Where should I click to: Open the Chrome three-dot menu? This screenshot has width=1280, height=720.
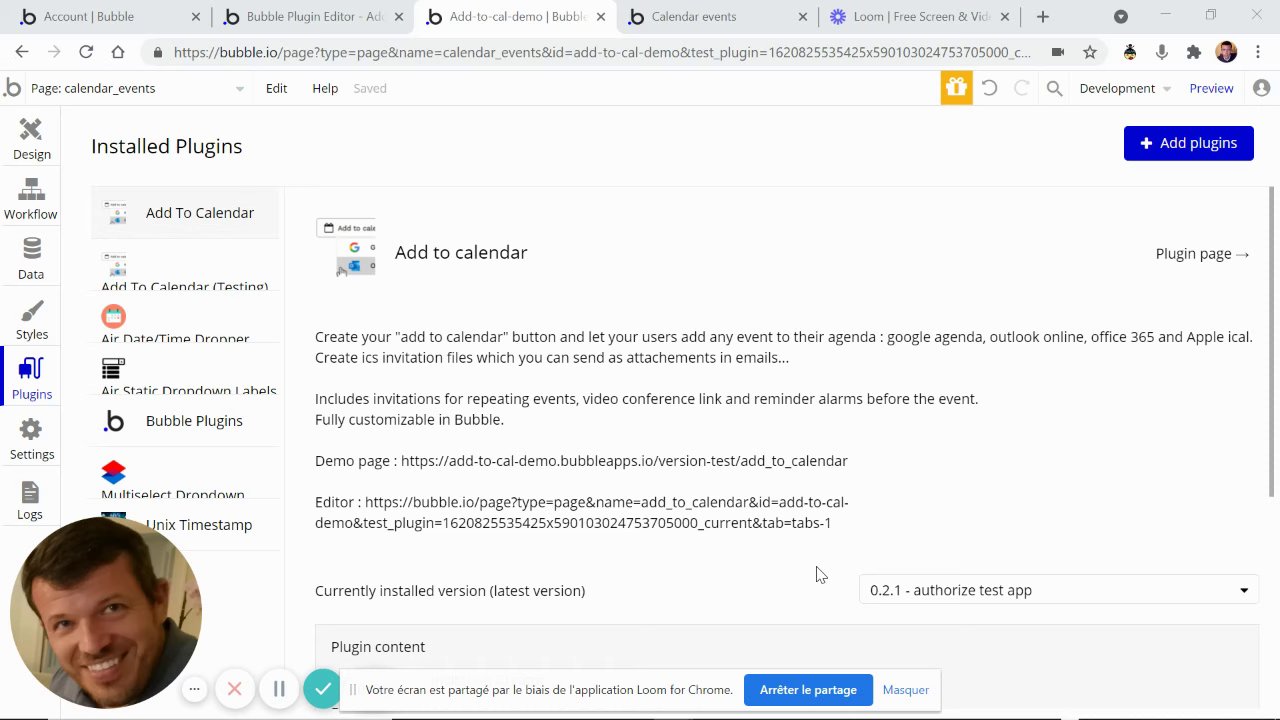tap(1258, 52)
